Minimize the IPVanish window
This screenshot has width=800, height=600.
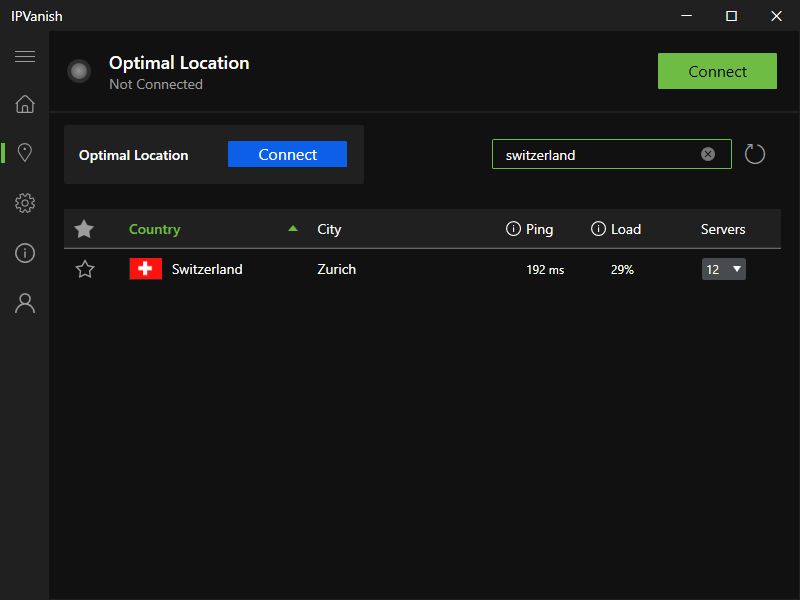pyautogui.click(x=687, y=16)
